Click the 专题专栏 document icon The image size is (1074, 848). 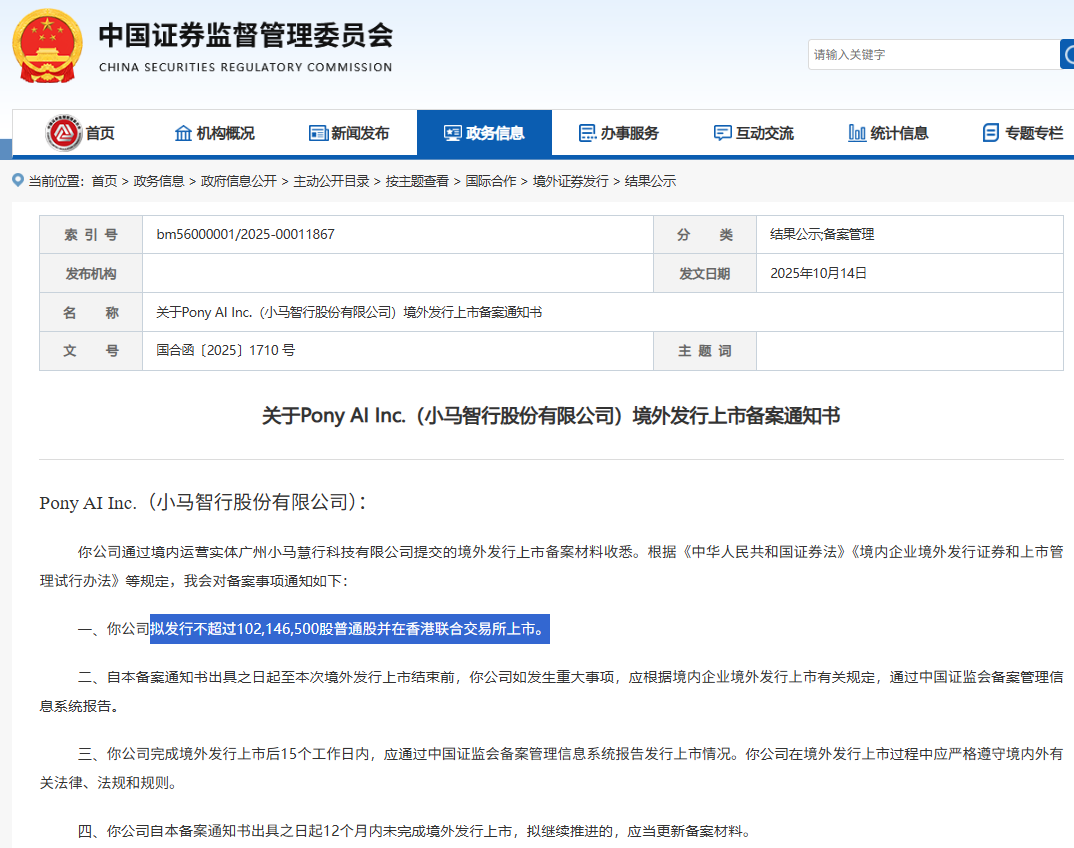(990, 133)
